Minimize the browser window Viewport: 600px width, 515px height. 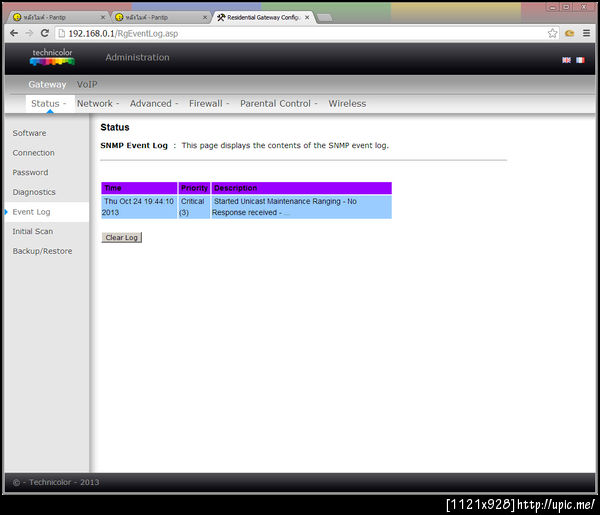pos(552,7)
